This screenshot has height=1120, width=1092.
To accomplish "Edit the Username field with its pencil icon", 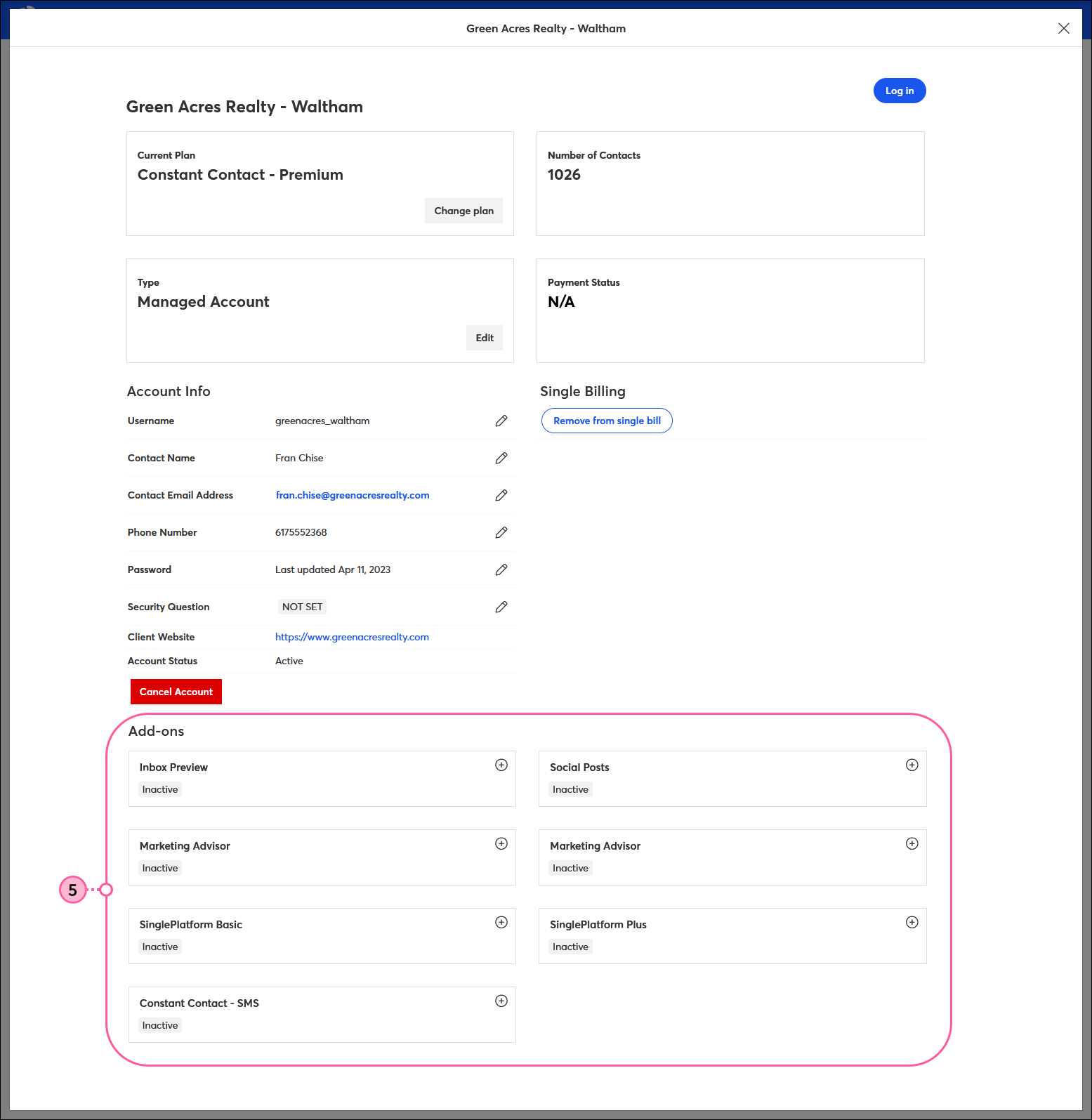I will click(501, 421).
